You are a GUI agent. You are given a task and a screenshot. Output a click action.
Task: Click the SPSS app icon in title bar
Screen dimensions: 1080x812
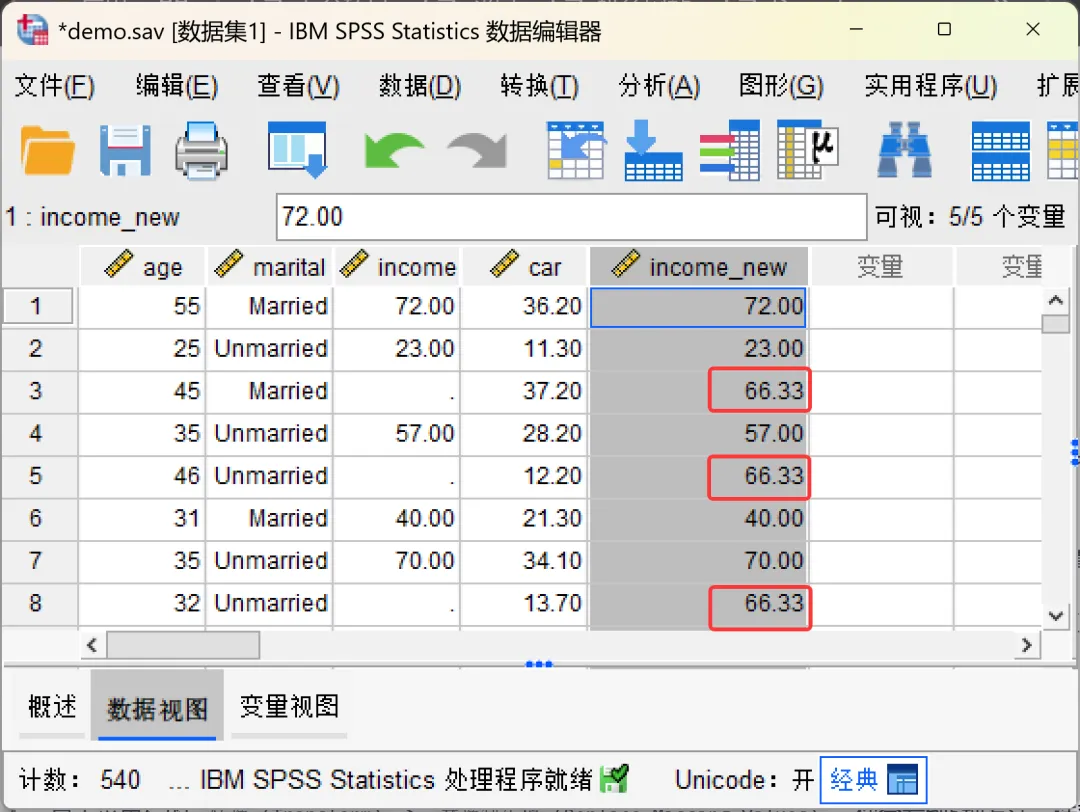[32, 30]
